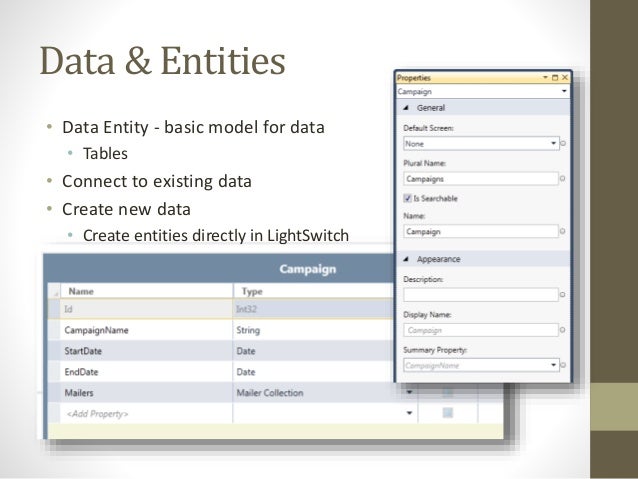Image resolution: width=638 pixels, height=479 pixels.
Task: Click reset circle beside Display Name field
Action: click(x=564, y=330)
